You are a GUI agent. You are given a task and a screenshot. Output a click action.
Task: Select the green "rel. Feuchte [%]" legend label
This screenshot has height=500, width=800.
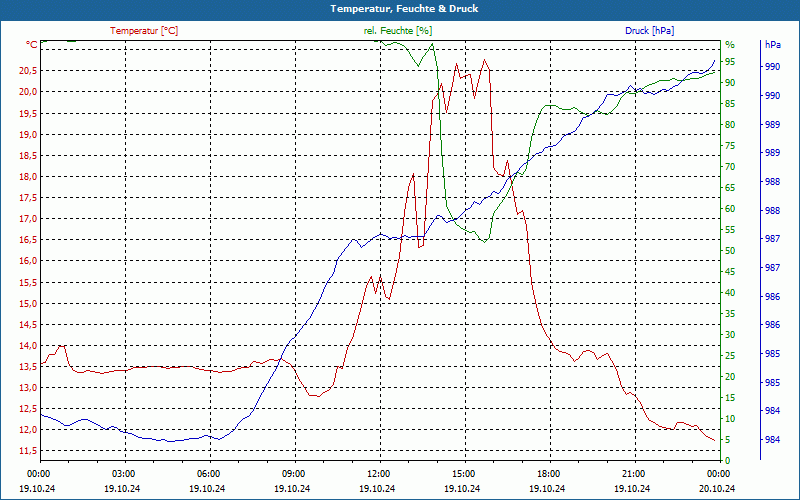[397, 31]
